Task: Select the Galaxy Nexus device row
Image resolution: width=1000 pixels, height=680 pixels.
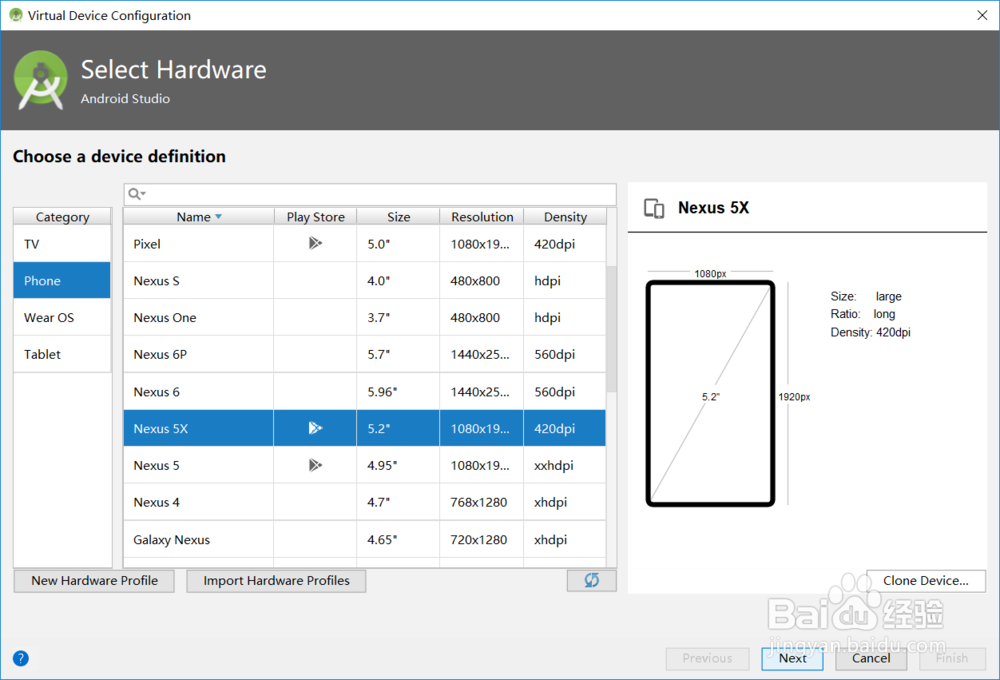Action: [365, 539]
